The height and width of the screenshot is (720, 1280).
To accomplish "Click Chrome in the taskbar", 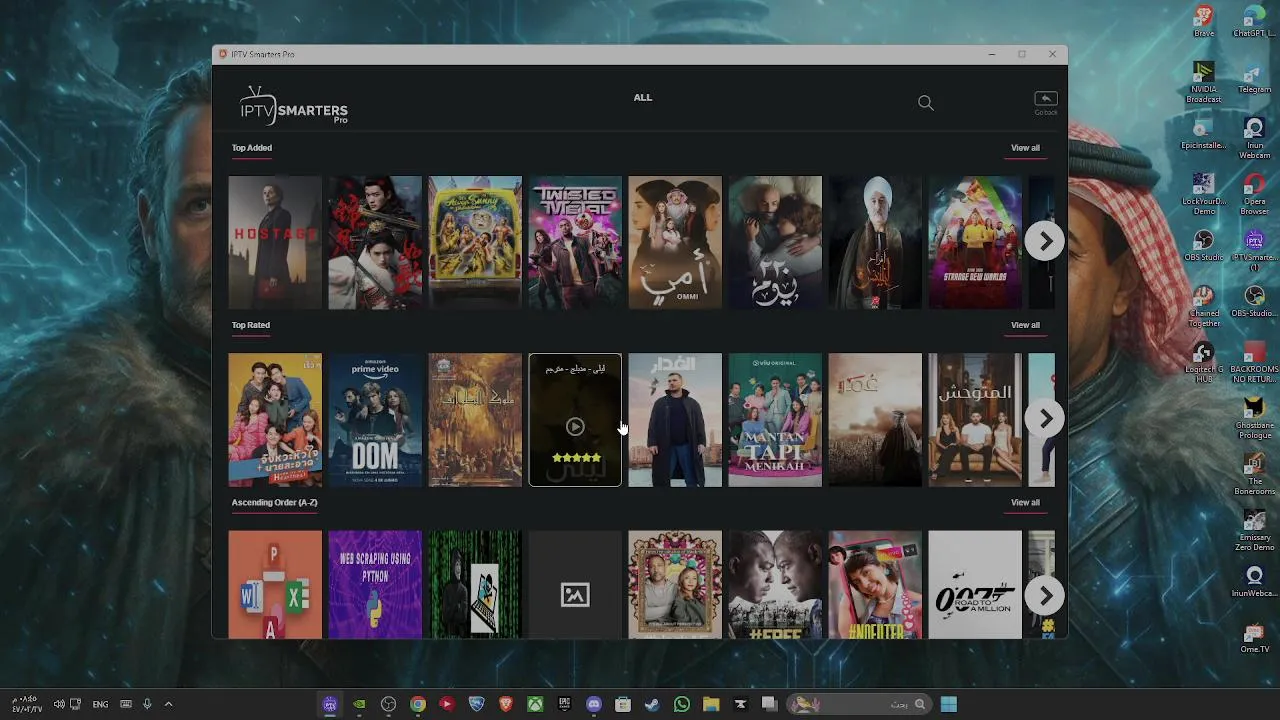I will 418,704.
